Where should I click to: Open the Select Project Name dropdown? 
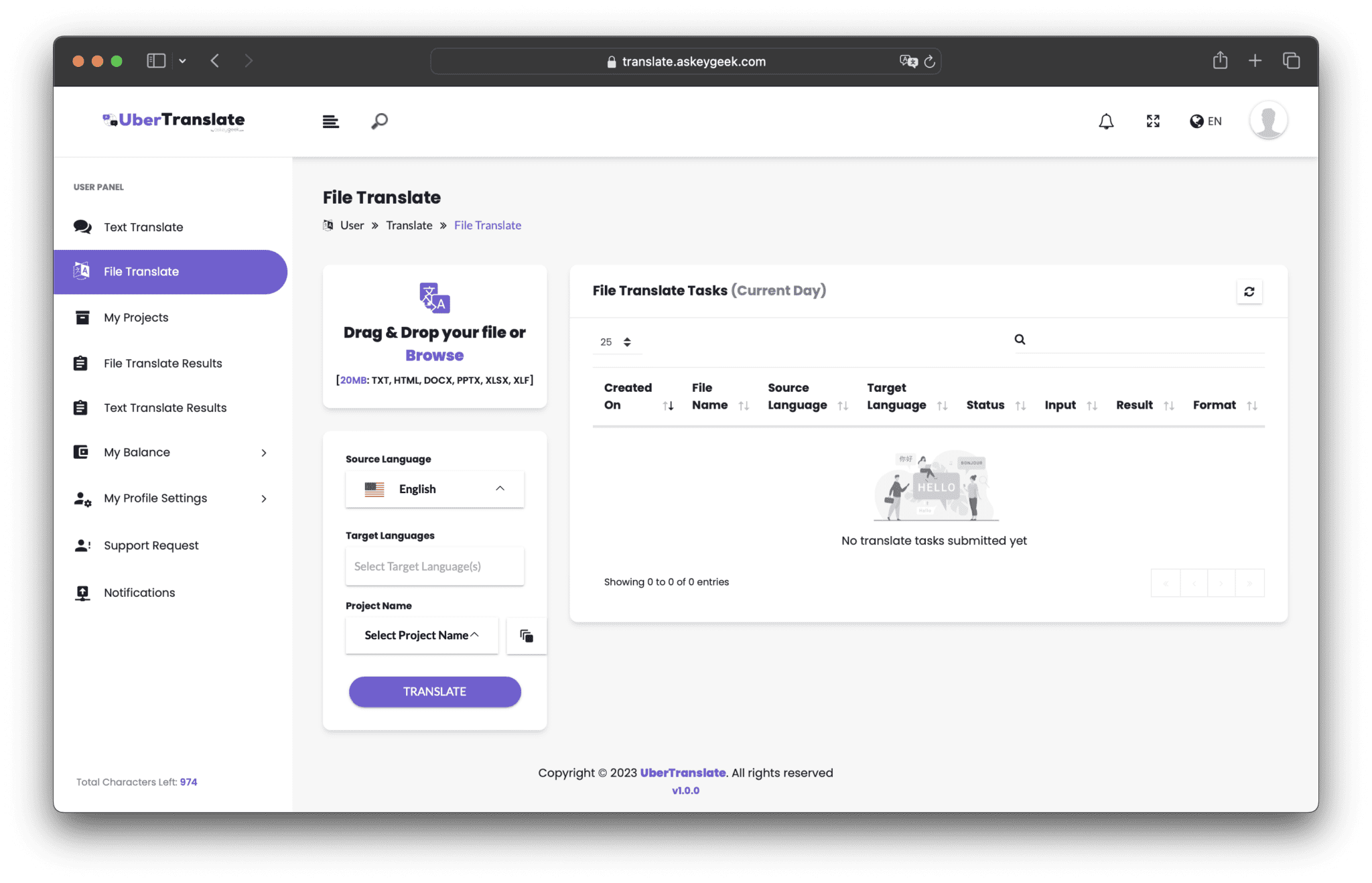click(421, 635)
